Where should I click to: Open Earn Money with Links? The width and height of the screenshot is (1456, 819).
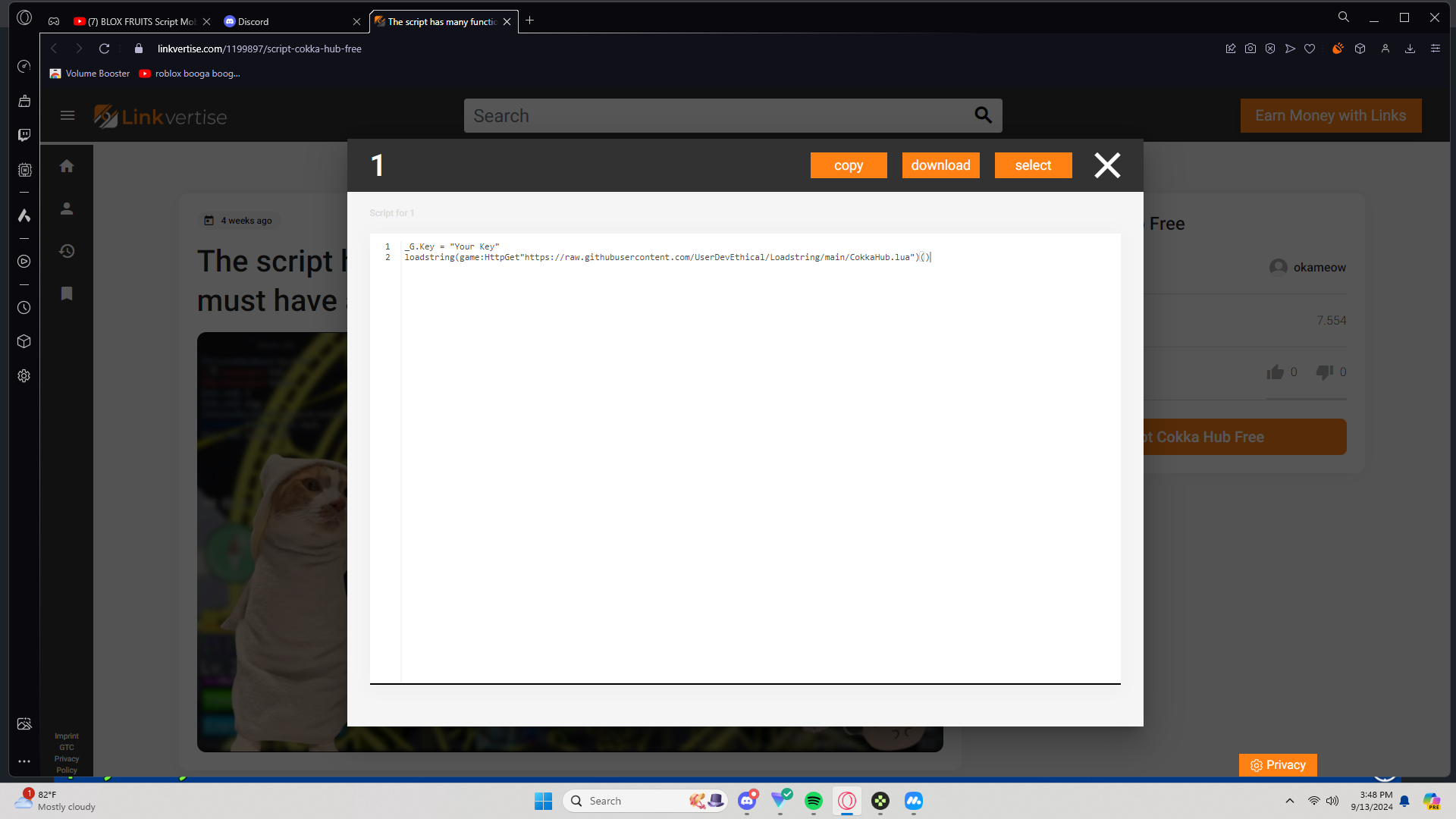(x=1331, y=115)
